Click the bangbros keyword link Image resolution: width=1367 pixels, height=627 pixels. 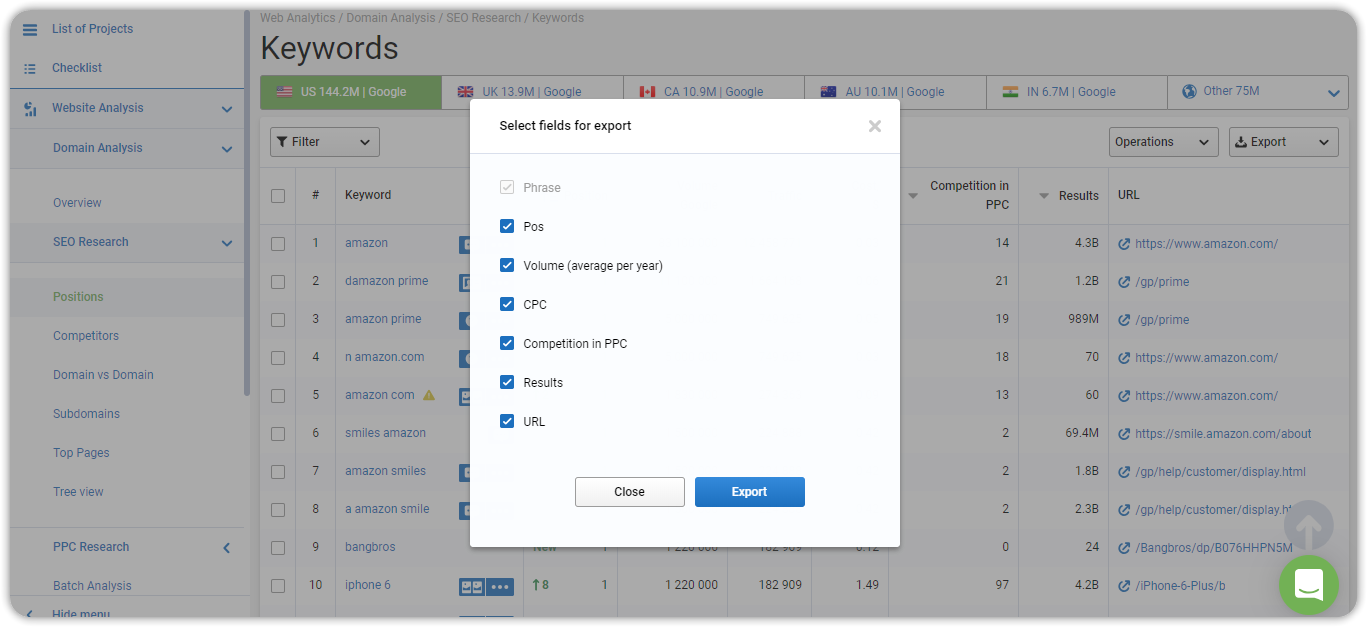[370, 547]
